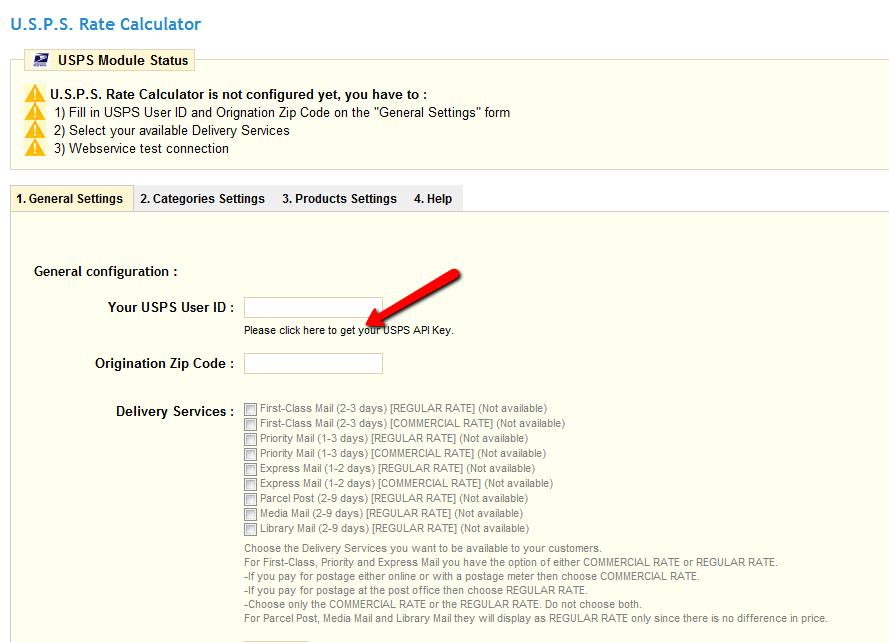889x642 pixels.
Task: Tick Express Mail REGULAR RATE checkbox
Action: click(x=250, y=469)
